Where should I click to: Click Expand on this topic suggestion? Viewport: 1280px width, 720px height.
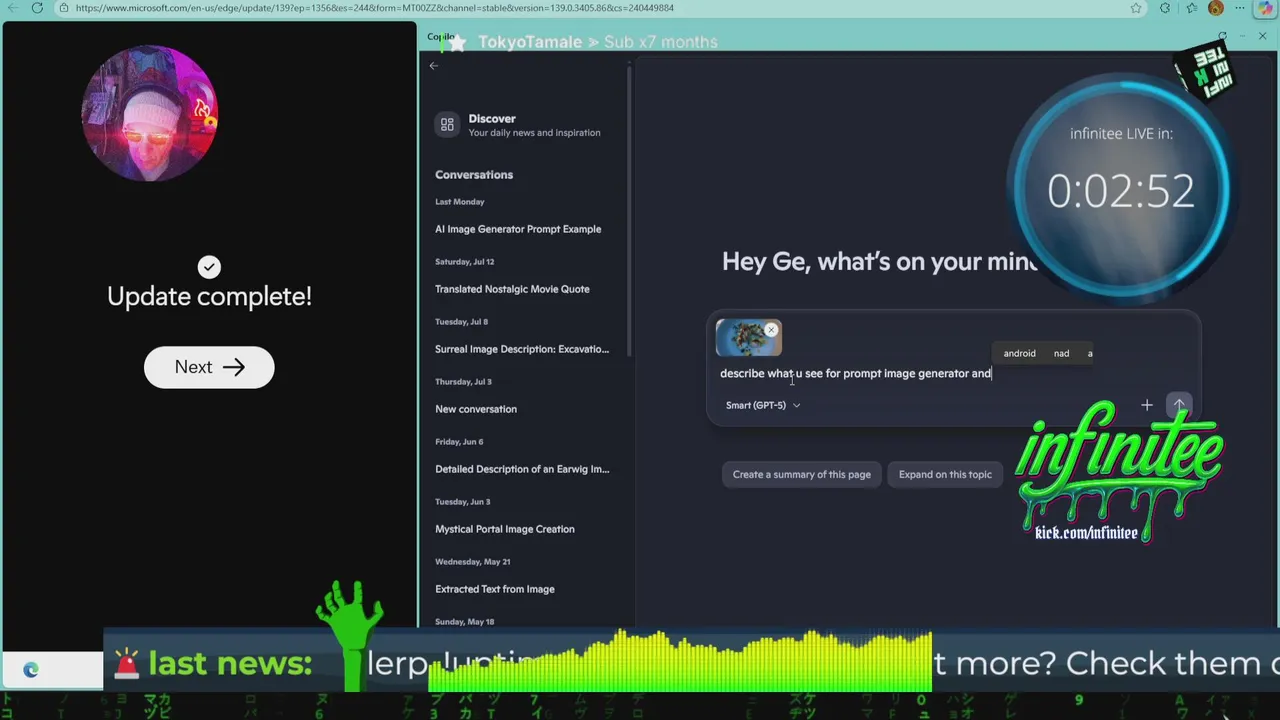pos(945,475)
